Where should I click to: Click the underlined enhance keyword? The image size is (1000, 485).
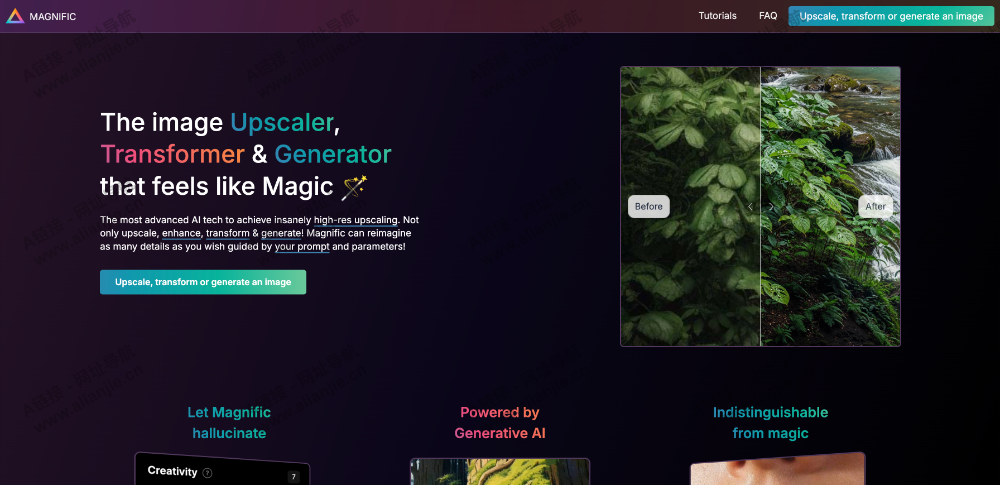(x=182, y=234)
